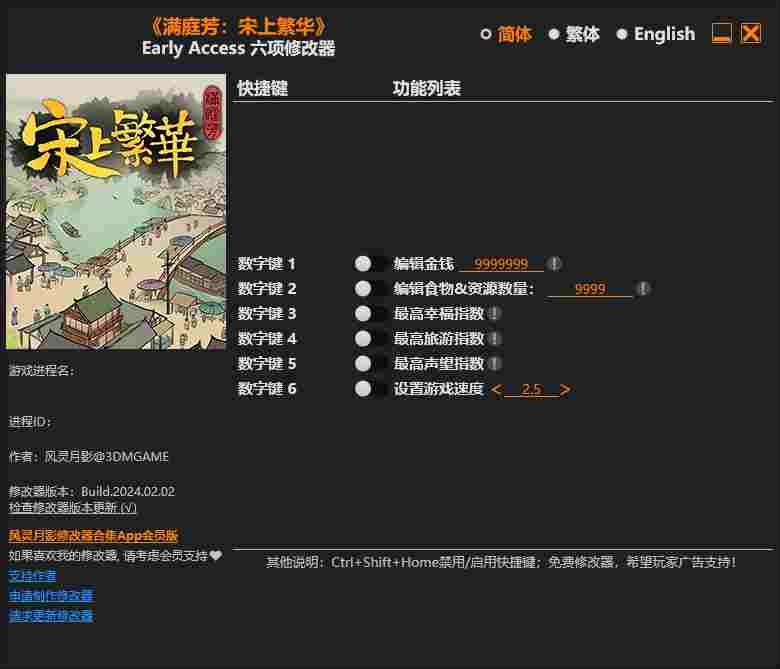Decrease game speed with left arrow

[496, 389]
